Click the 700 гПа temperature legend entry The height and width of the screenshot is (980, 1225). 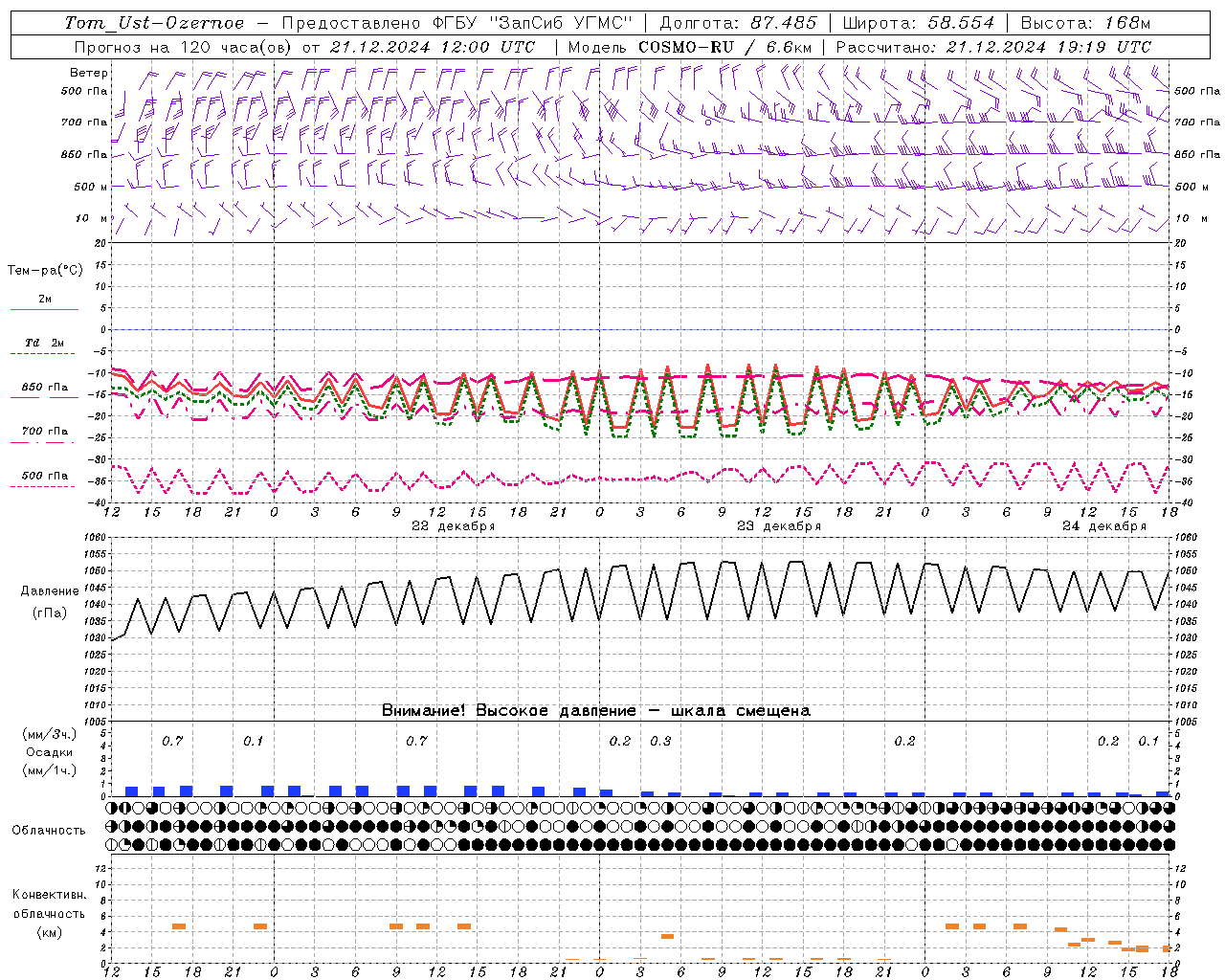(x=44, y=433)
